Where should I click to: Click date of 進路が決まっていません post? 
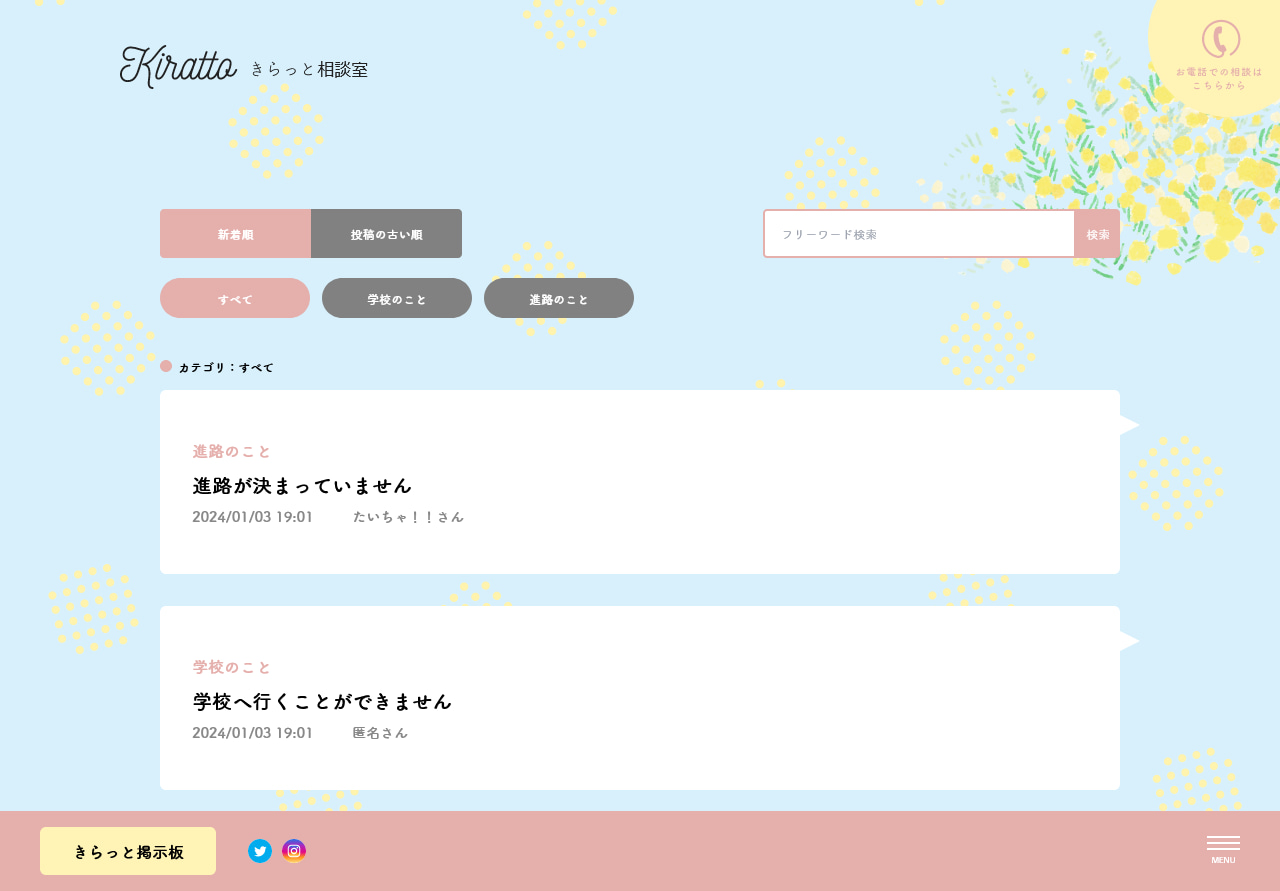tap(252, 517)
